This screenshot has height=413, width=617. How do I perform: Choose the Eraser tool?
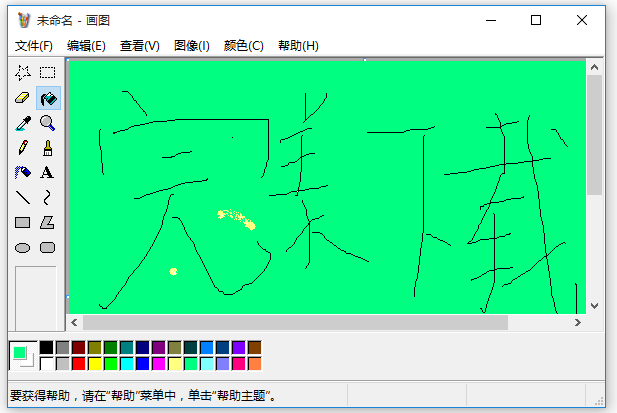(23, 98)
